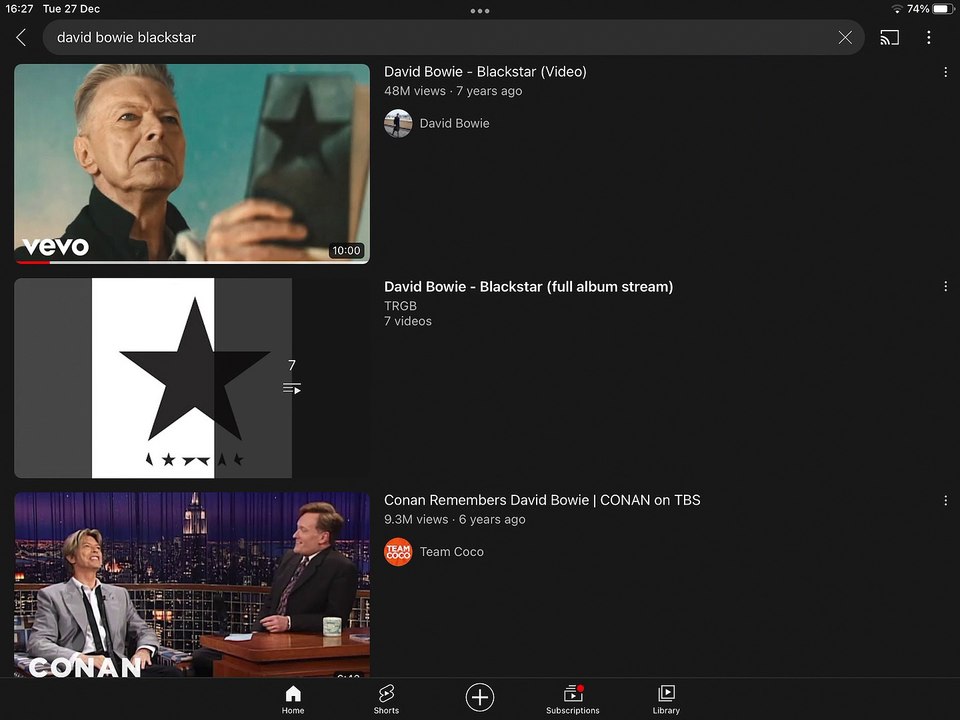Visit the Team Coco channel name
Image resolution: width=960 pixels, height=720 pixels.
click(x=451, y=552)
